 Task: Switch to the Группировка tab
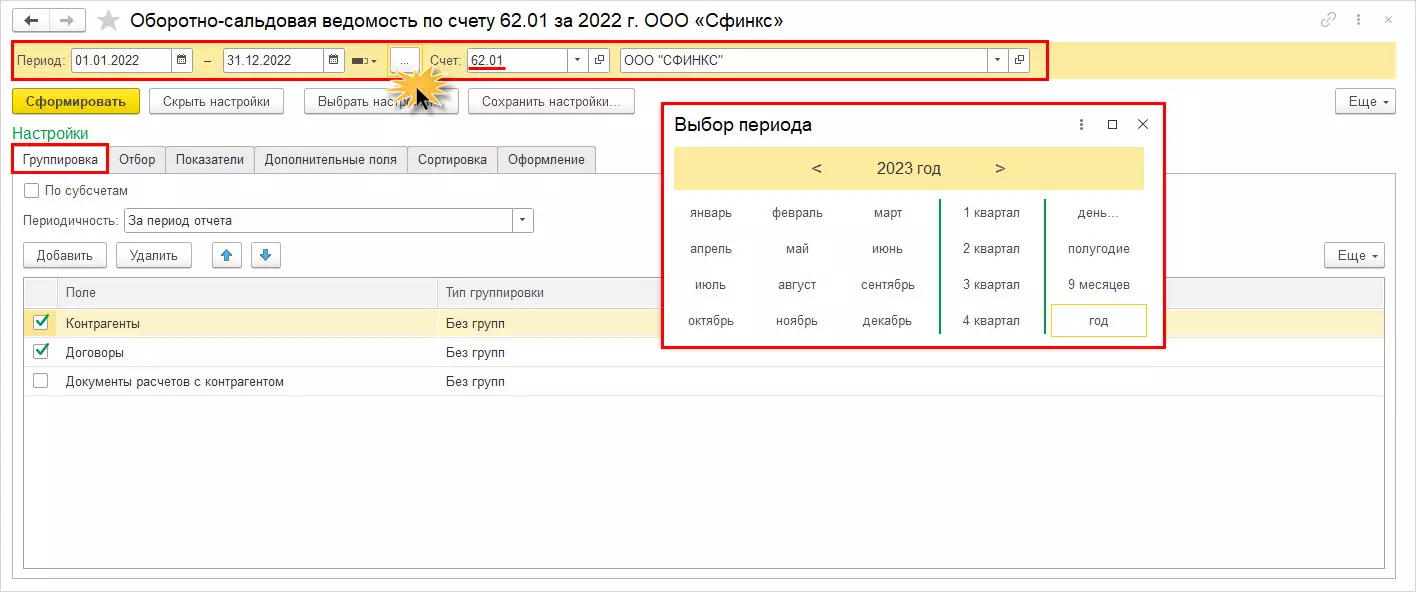click(x=60, y=159)
